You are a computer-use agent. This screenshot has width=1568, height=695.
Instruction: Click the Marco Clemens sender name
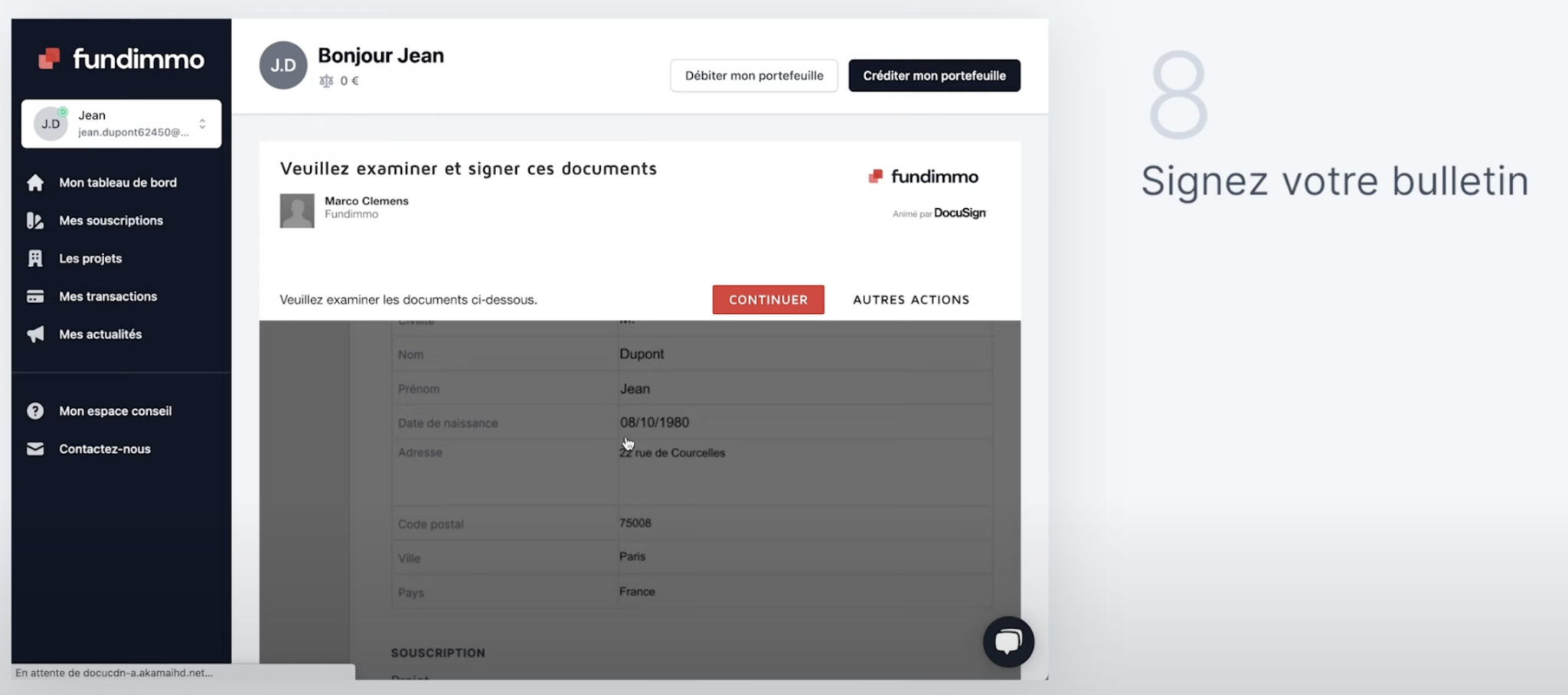[x=367, y=201]
